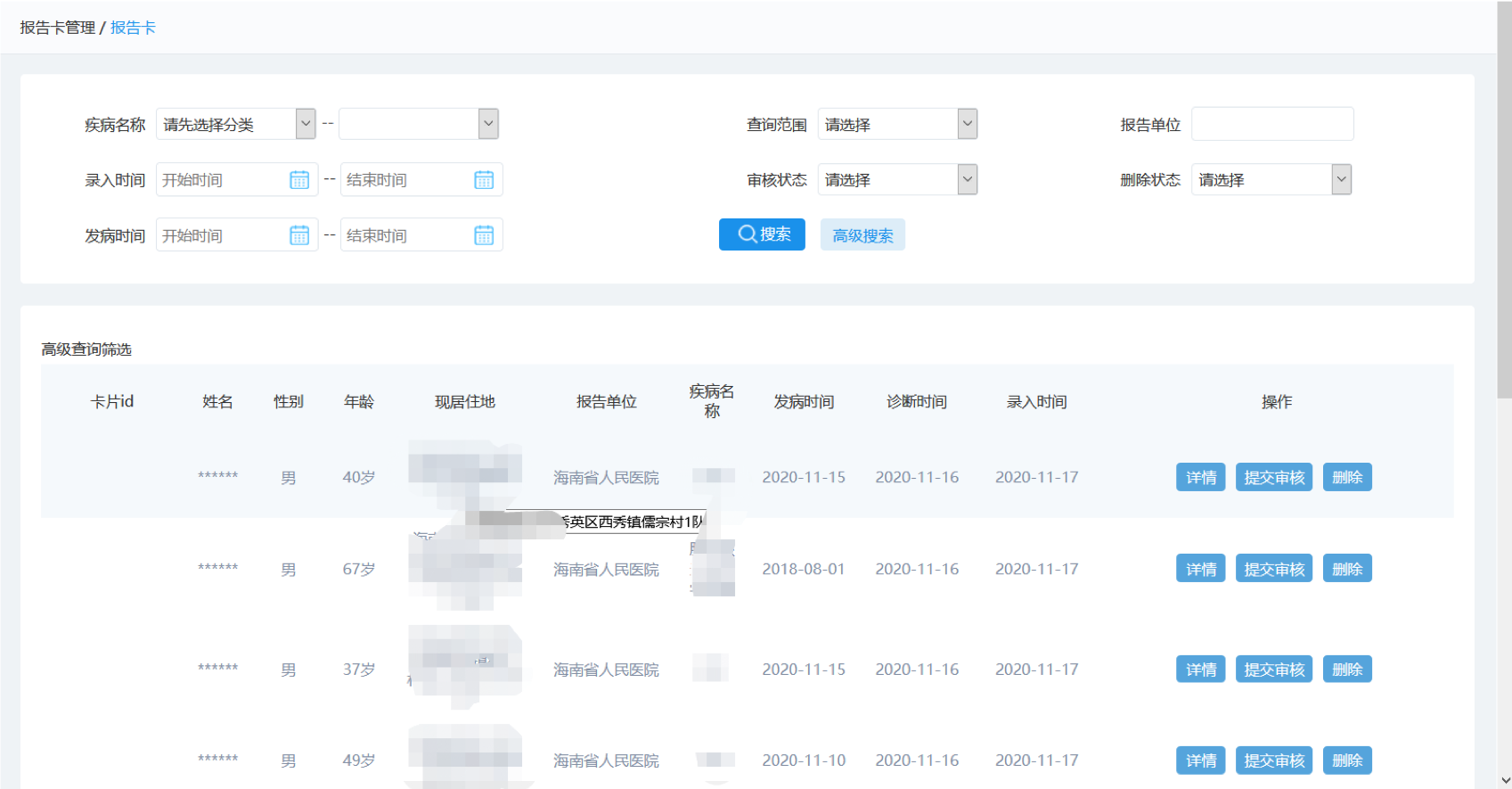The width and height of the screenshot is (1512, 789).
Task: Click 提交审核 for the 67岁 patient row
Action: tap(1274, 569)
